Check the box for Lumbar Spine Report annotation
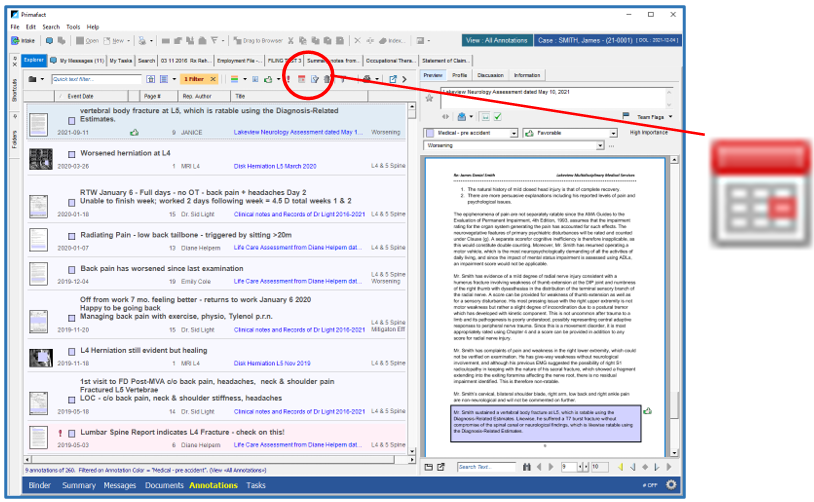Viewport: 814px width, 502px height. coord(72,433)
